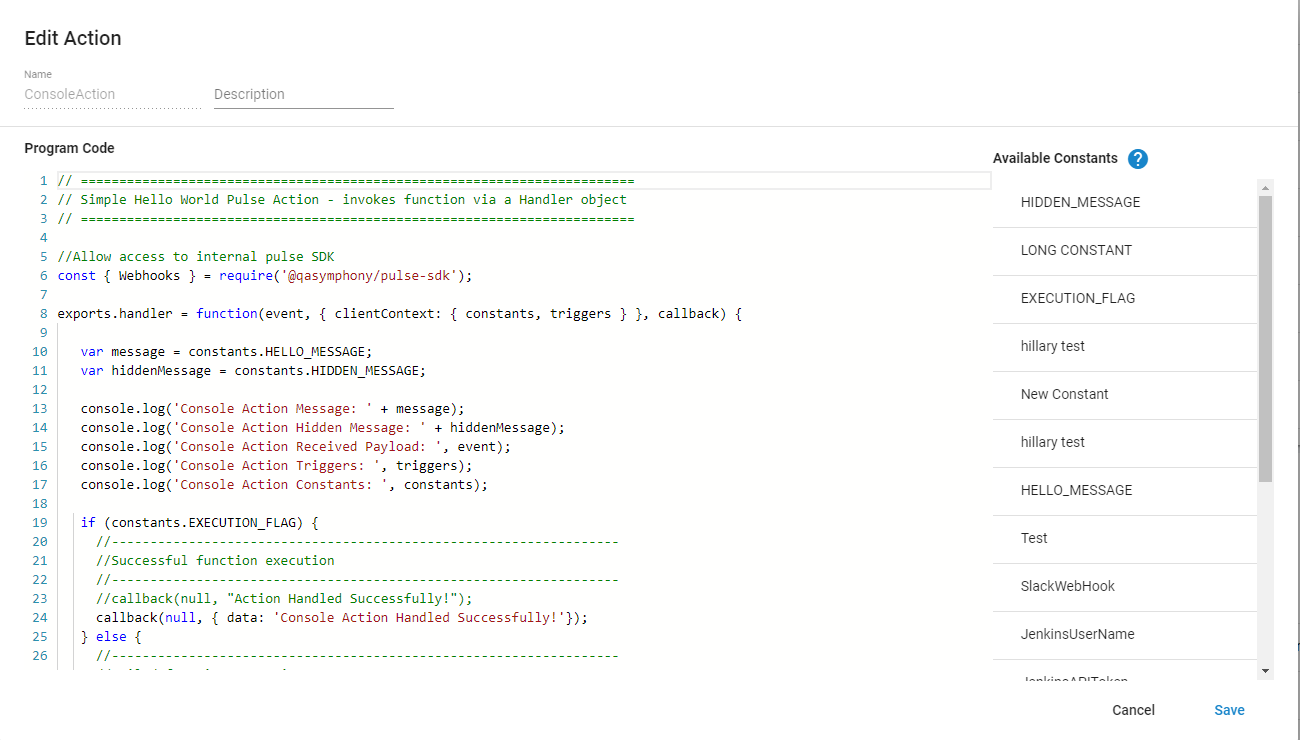Click the Available Constants help icon
This screenshot has height=740, width=1300.
click(1137, 159)
